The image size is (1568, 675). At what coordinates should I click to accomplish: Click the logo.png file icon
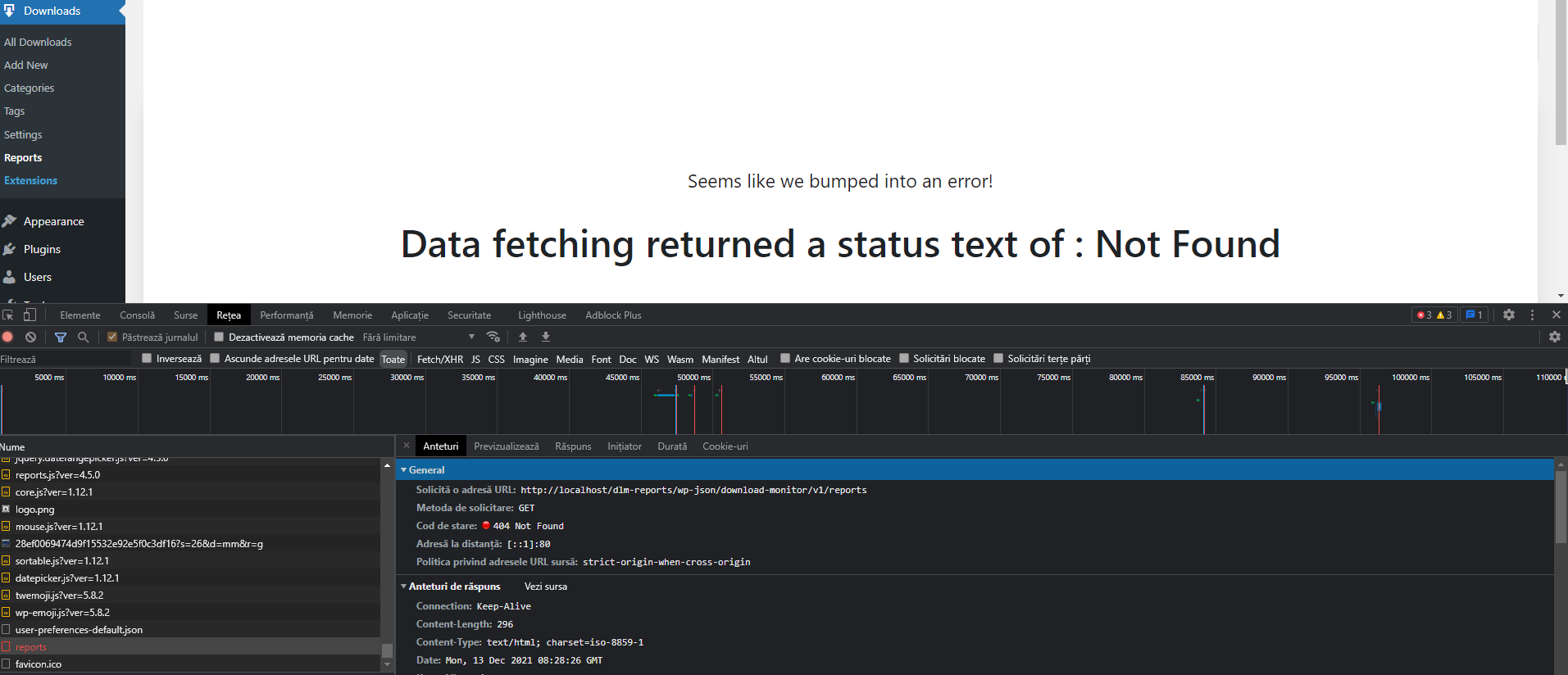[6, 509]
